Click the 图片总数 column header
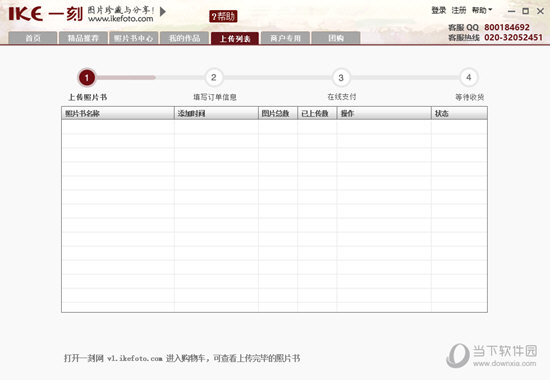The width and height of the screenshot is (550, 380). point(278,113)
